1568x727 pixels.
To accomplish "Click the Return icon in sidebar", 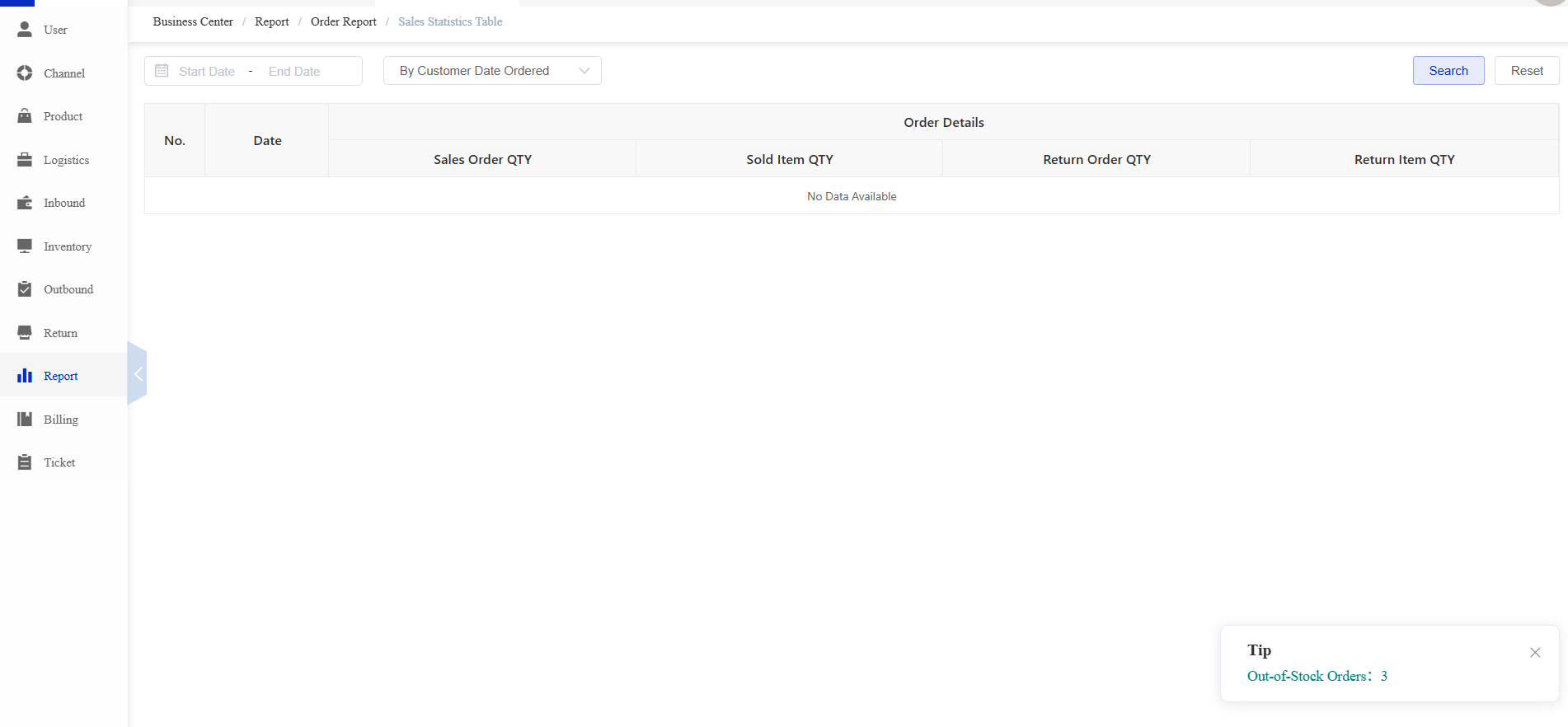I will click(x=25, y=333).
